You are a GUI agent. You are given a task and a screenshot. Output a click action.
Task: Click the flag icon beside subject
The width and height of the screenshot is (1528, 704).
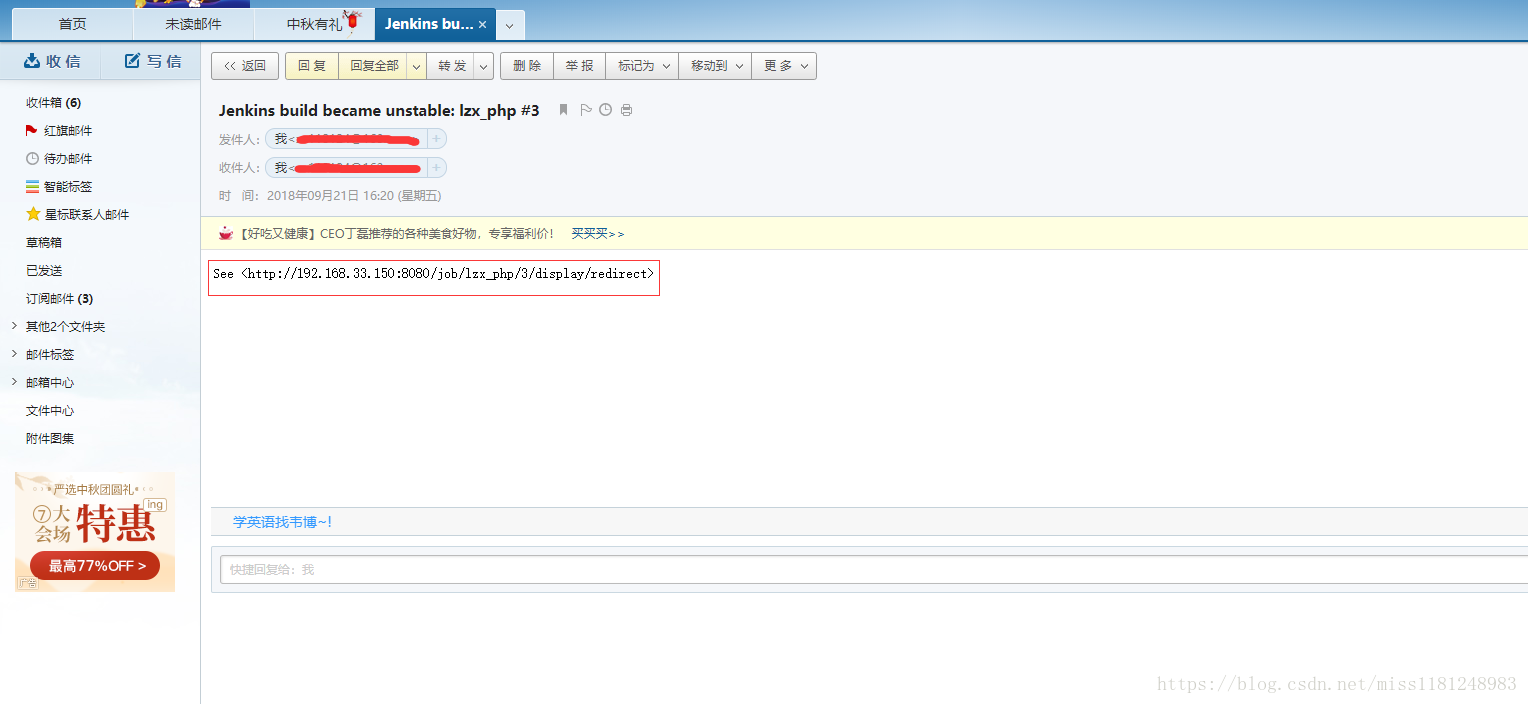tap(586, 110)
